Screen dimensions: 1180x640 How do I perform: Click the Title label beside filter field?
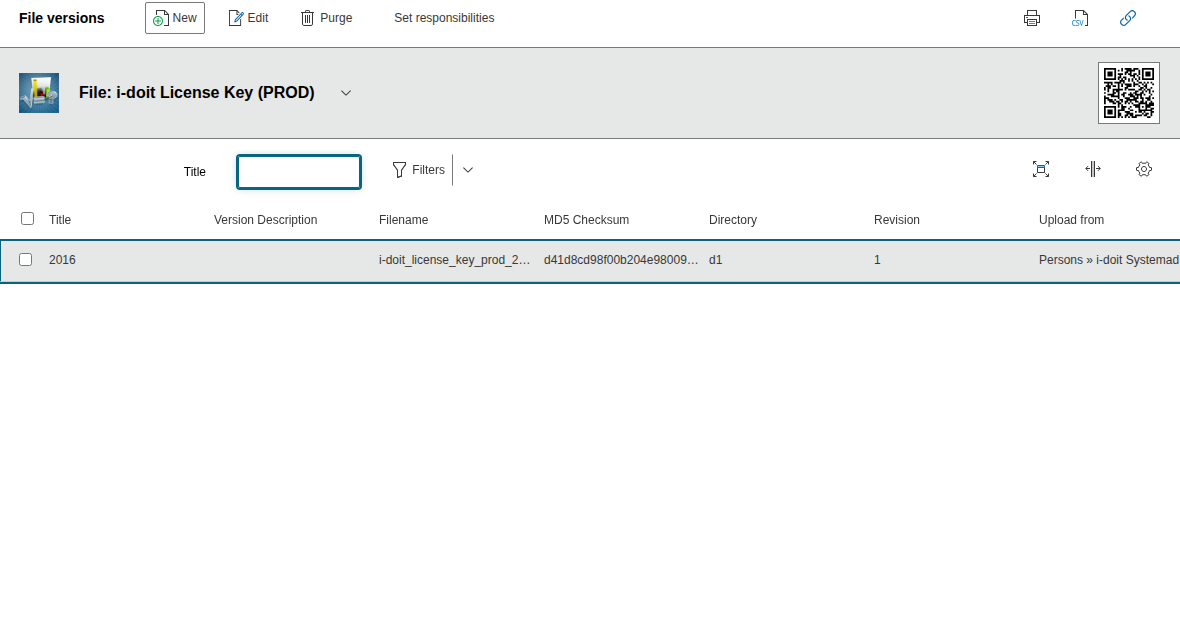pos(195,172)
